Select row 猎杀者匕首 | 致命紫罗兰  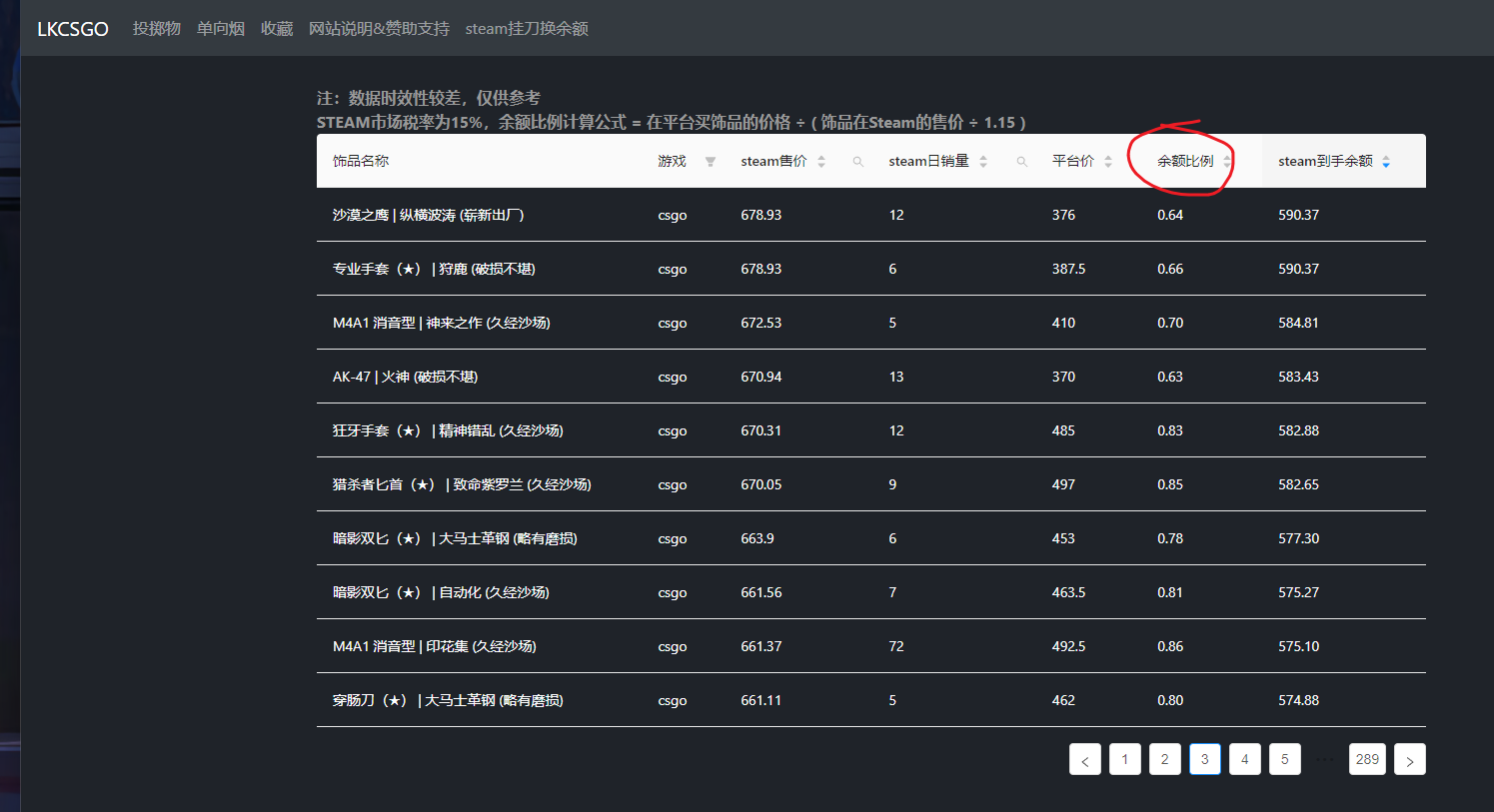[871, 484]
